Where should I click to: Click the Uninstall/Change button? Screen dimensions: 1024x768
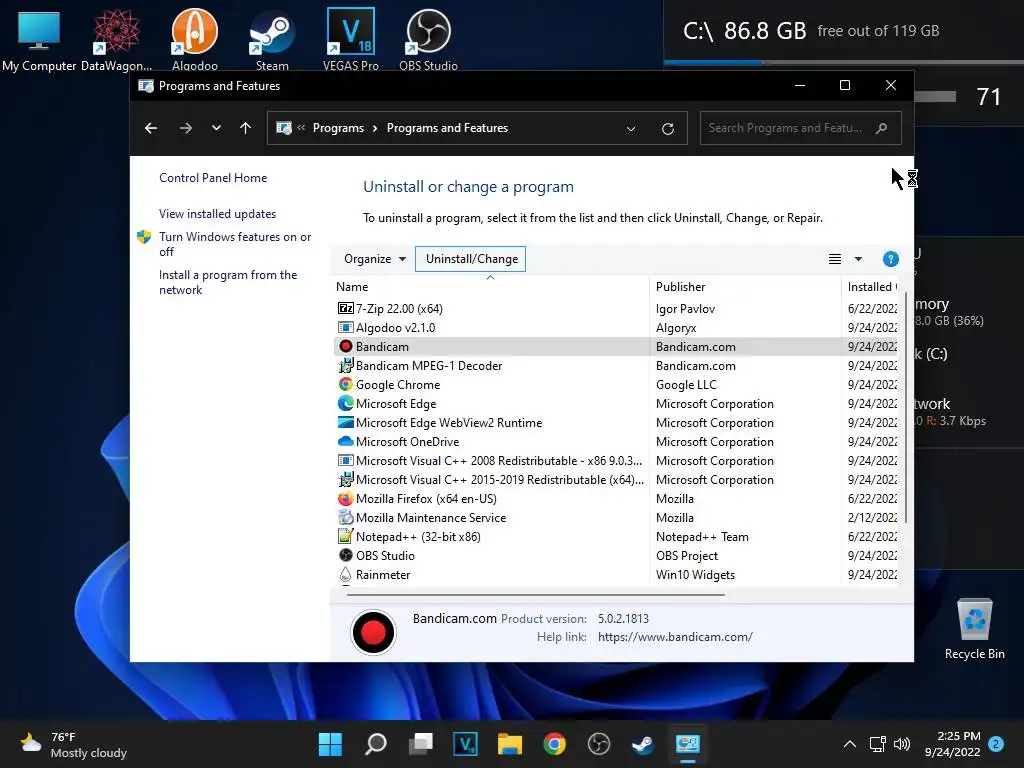(x=471, y=259)
